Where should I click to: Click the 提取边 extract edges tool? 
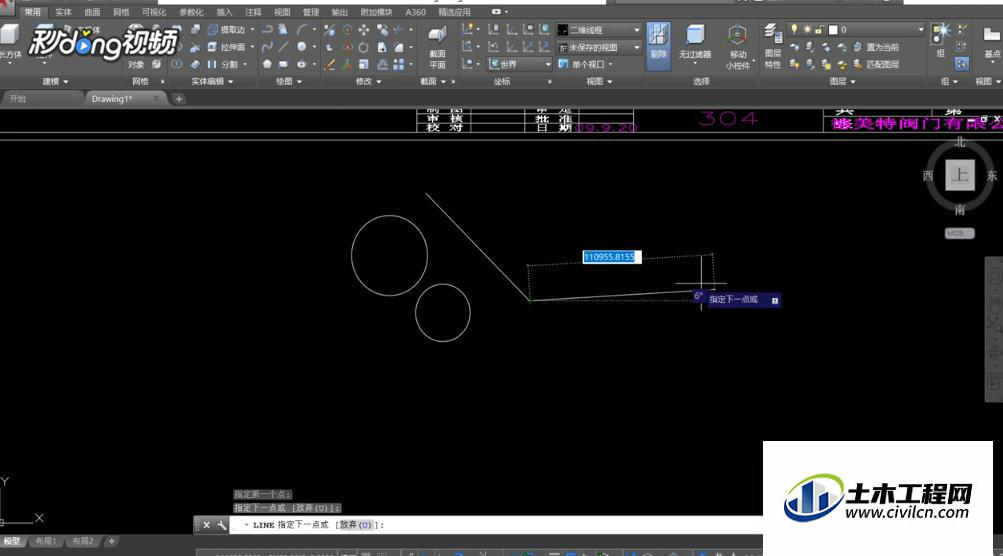pyautogui.click(x=227, y=29)
